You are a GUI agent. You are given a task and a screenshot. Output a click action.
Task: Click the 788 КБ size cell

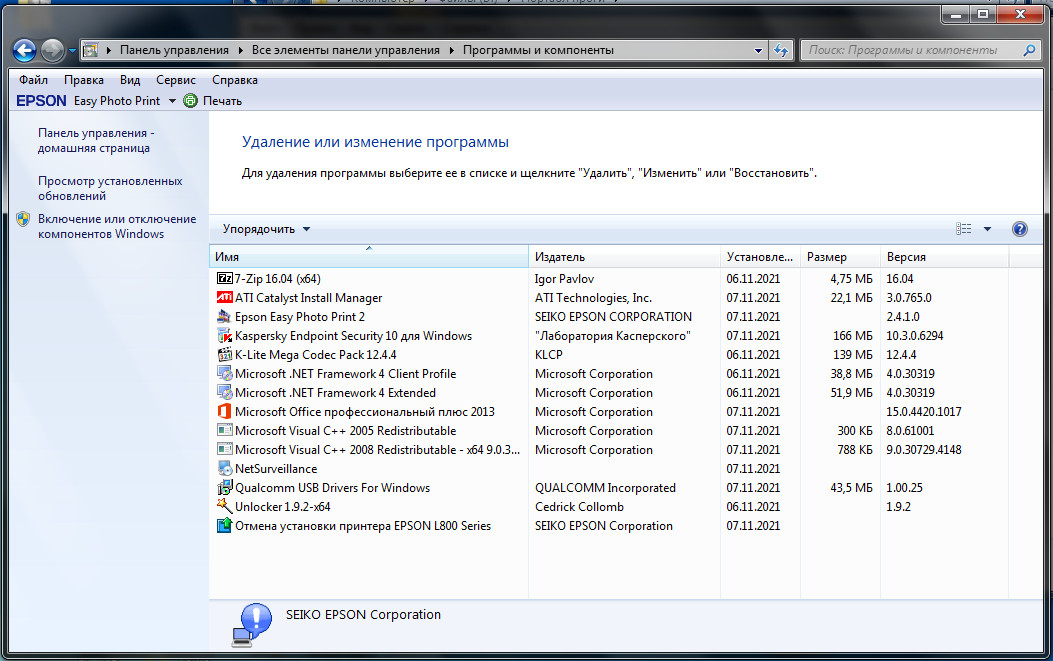coord(855,450)
